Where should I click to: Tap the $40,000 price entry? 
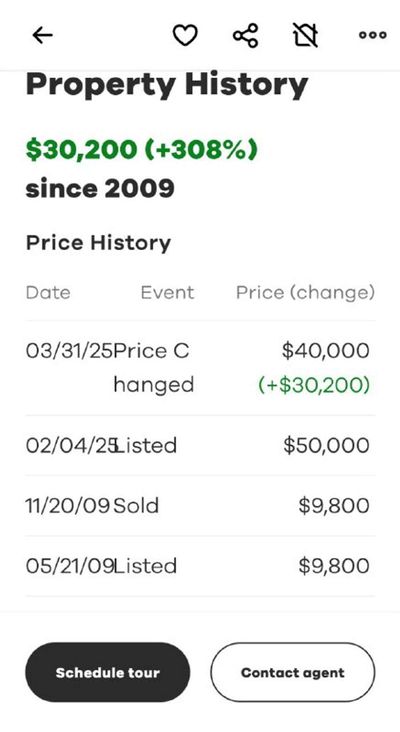(326, 351)
